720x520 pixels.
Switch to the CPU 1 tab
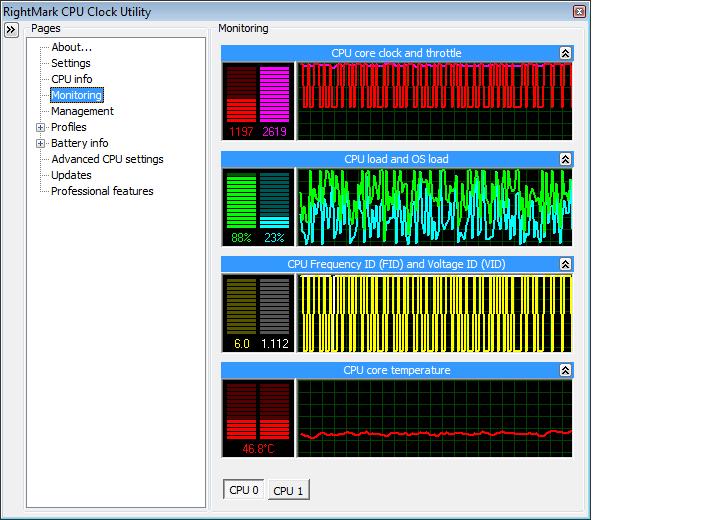coord(288,491)
